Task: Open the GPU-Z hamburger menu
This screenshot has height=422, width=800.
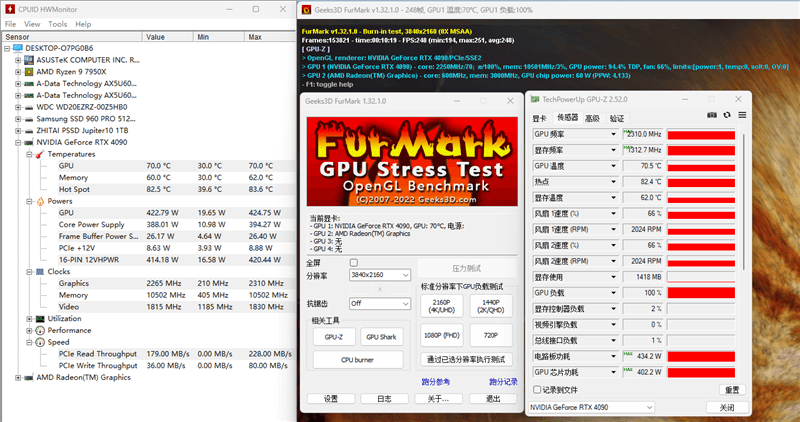Action: tap(742, 115)
